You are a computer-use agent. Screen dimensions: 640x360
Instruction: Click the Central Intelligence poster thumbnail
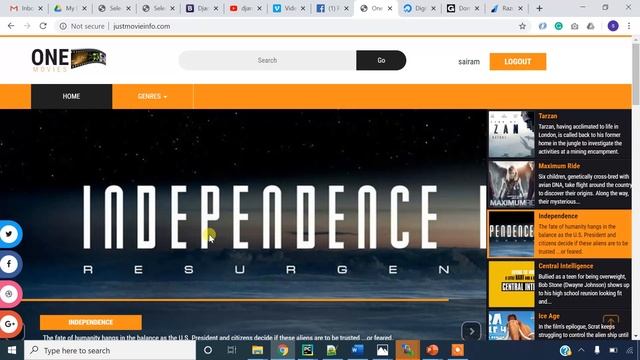click(511, 284)
